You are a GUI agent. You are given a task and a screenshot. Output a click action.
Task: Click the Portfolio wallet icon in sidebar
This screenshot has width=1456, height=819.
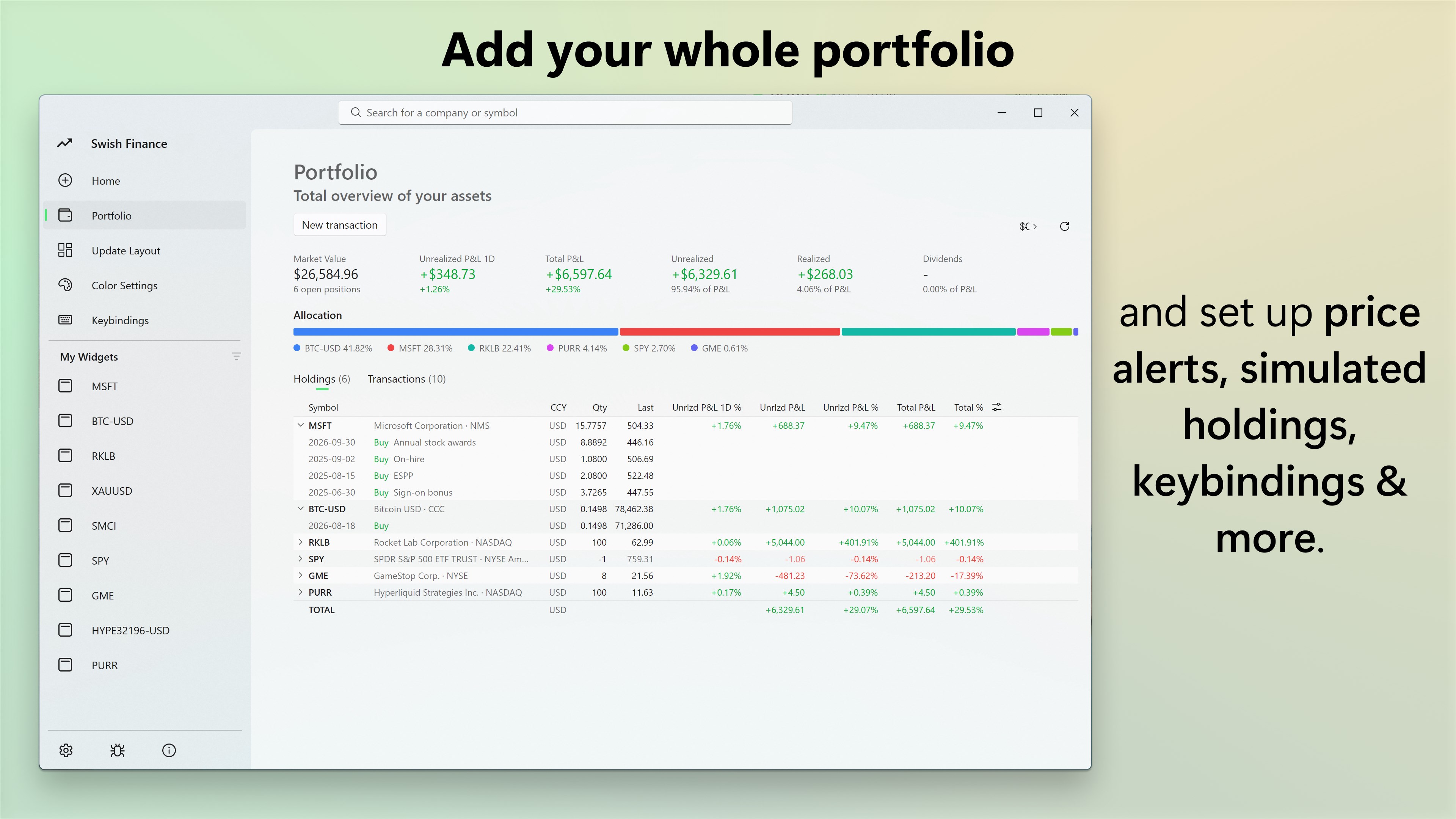coord(65,215)
